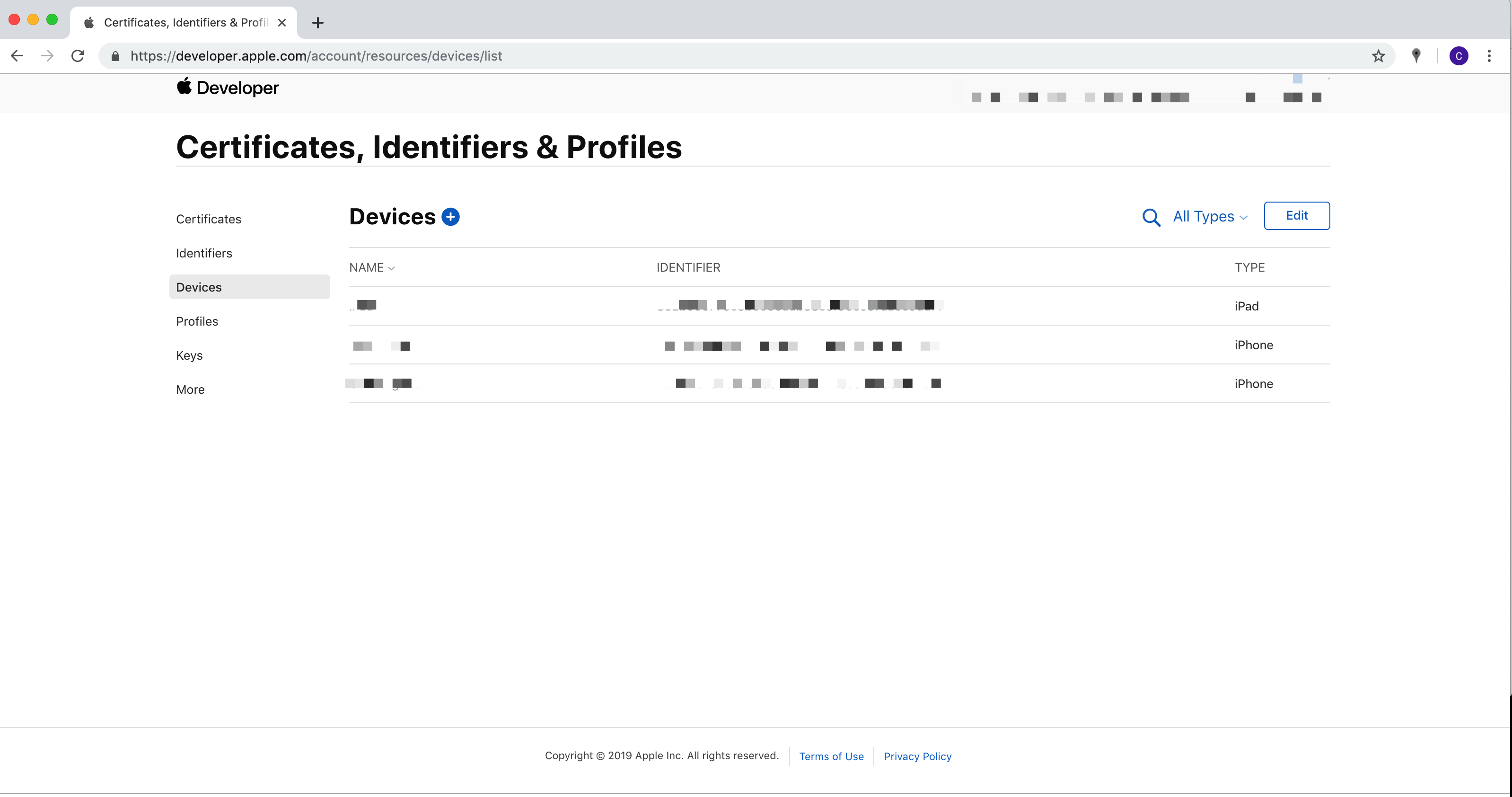Screen dimensions: 1512x797
Task: Expand the All Types filter dropdown
Action: coord(1209,217)
